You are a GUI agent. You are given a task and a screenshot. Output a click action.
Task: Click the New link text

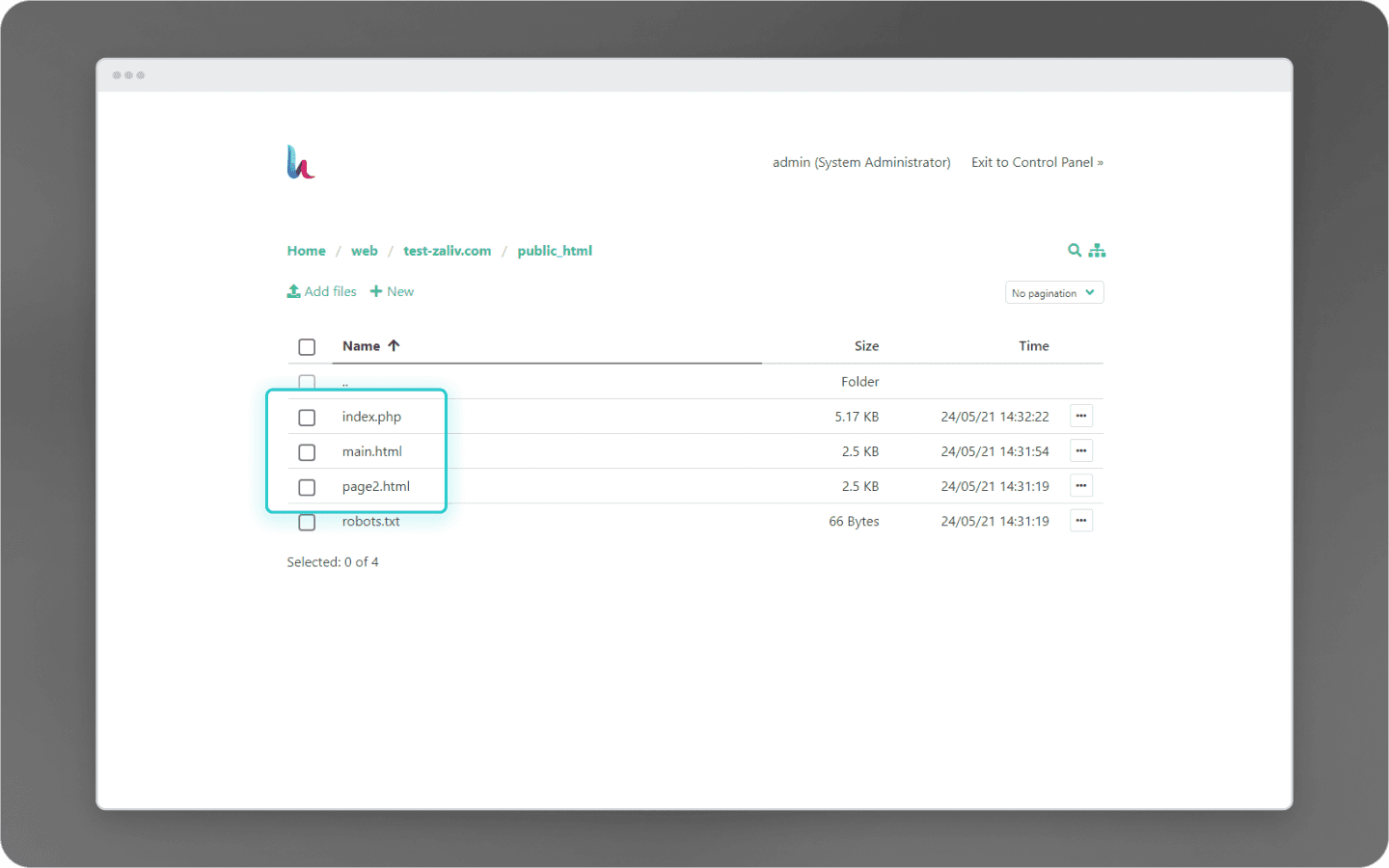[400, 291]
